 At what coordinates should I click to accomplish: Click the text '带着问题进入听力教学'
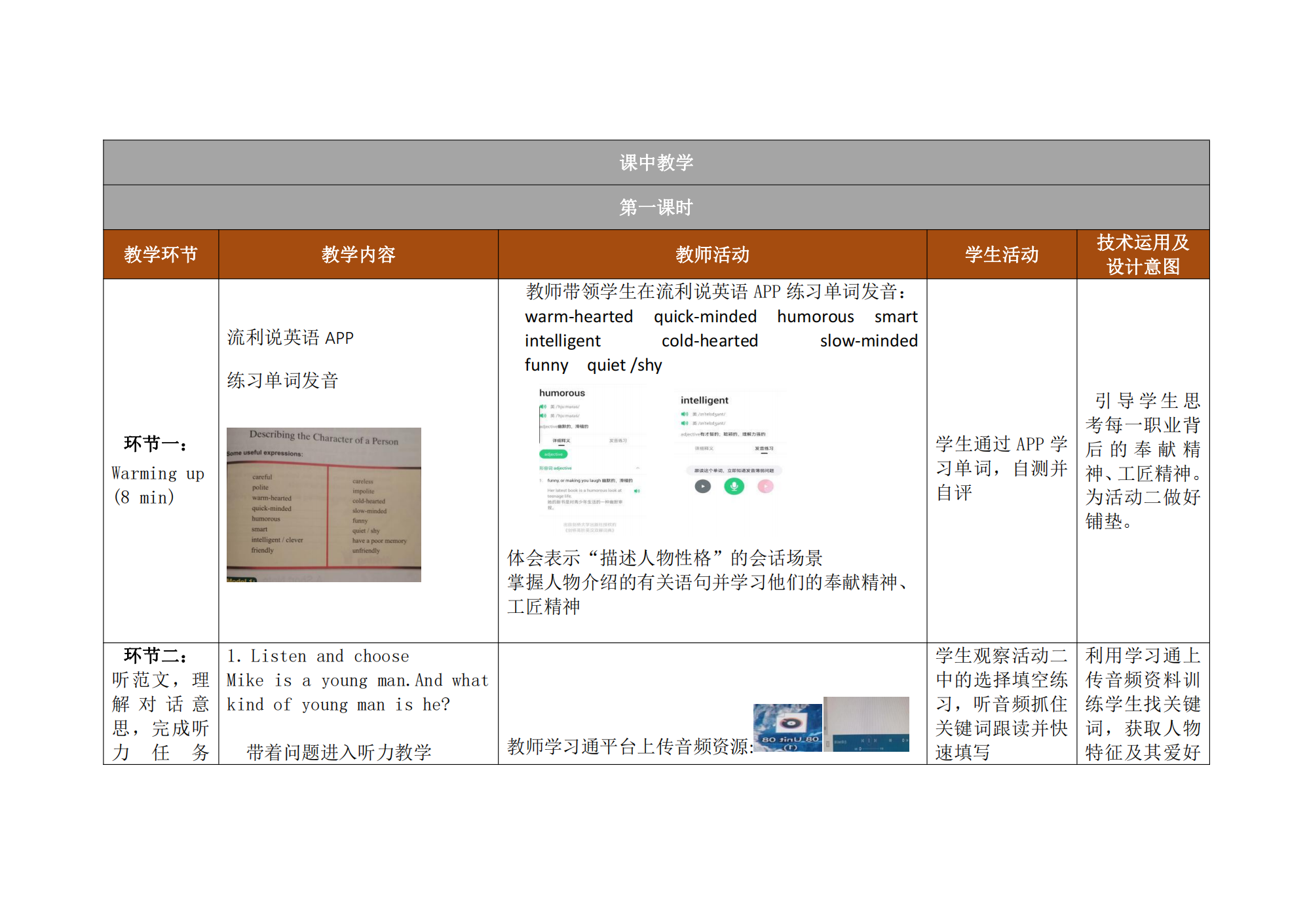coord(339,752)
